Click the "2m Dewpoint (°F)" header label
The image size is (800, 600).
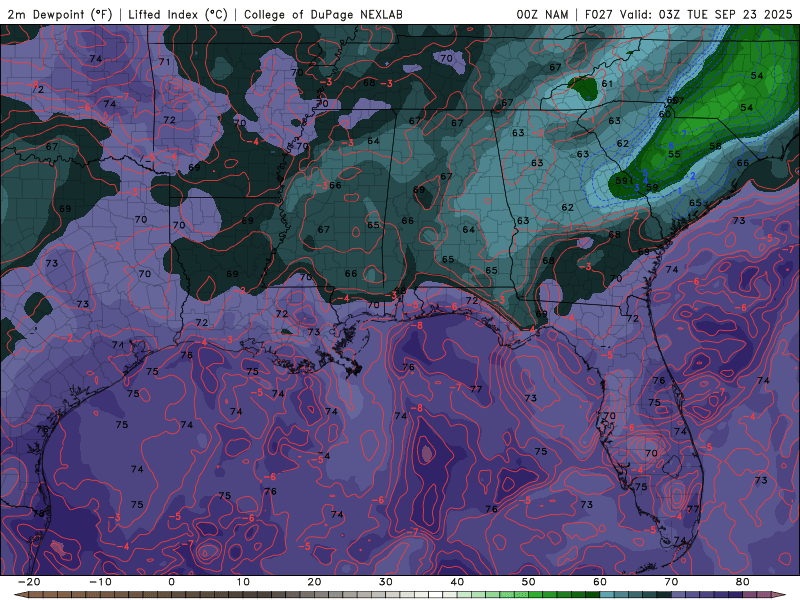(x=60, y=14)
